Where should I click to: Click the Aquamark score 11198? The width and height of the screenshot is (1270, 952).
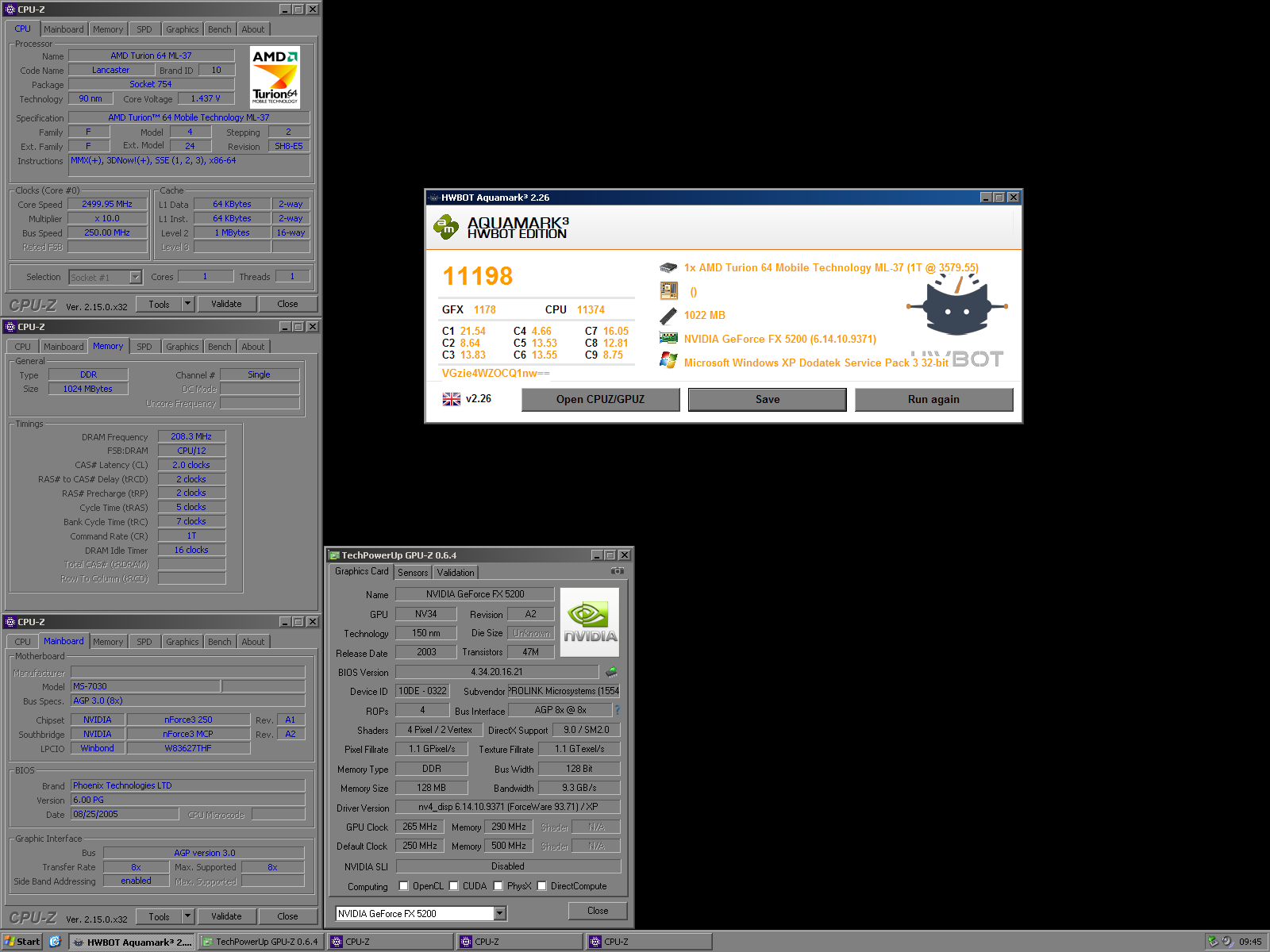pos(478,276)
